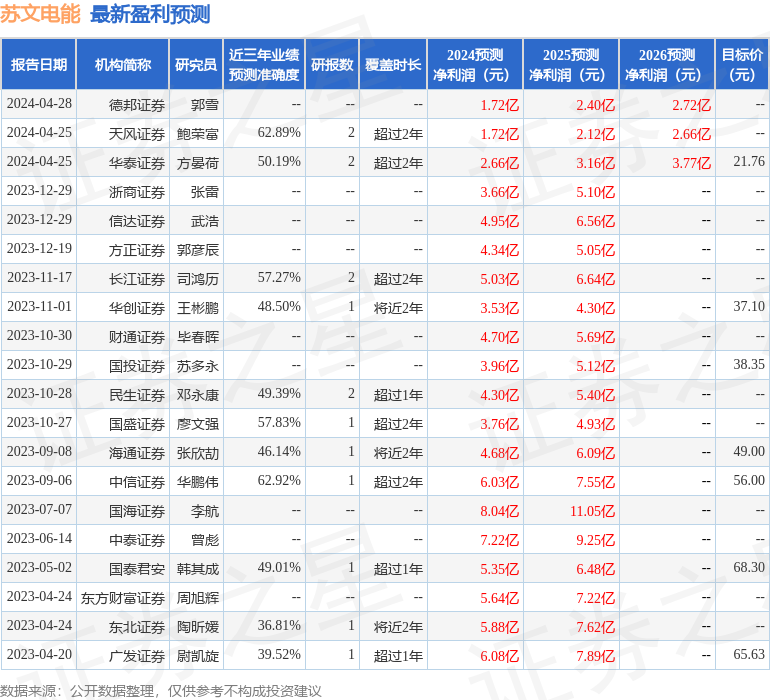Select the 东方财富证券 institution cell
The height and width of the screenshot is (700, 770).
pos(123,597)
